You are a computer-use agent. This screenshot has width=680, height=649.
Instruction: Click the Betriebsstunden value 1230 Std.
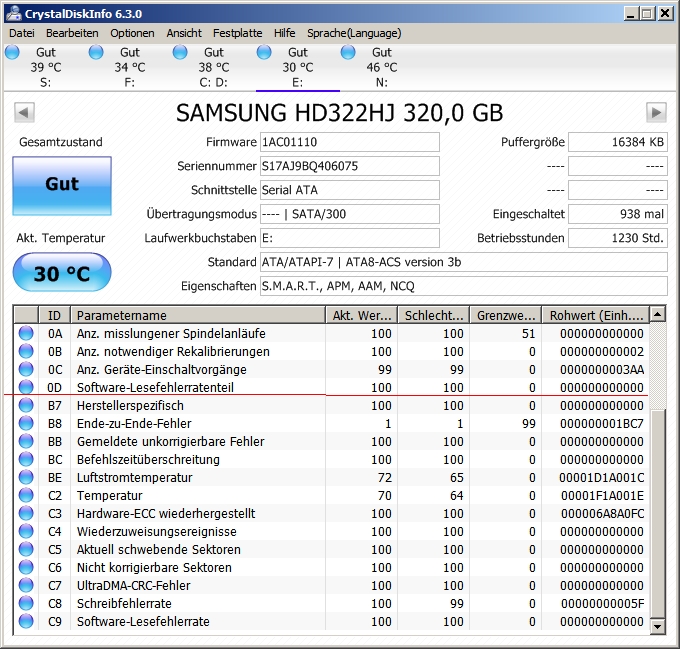click(618, 238)
